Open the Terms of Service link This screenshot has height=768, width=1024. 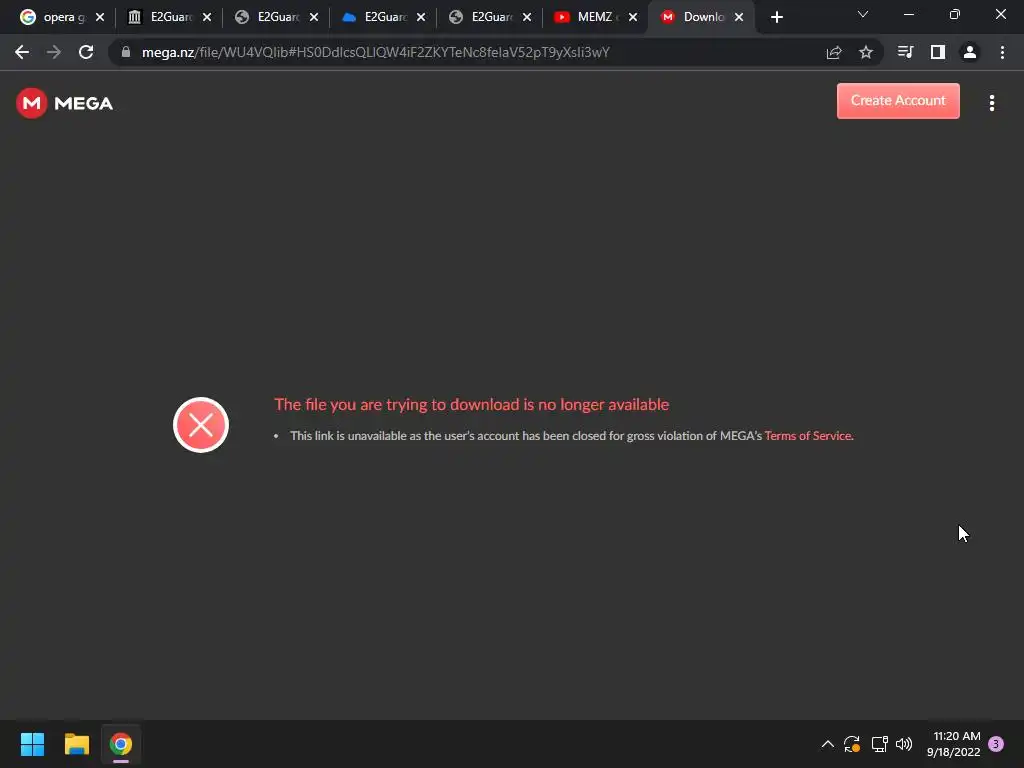[x=808, y=436]
